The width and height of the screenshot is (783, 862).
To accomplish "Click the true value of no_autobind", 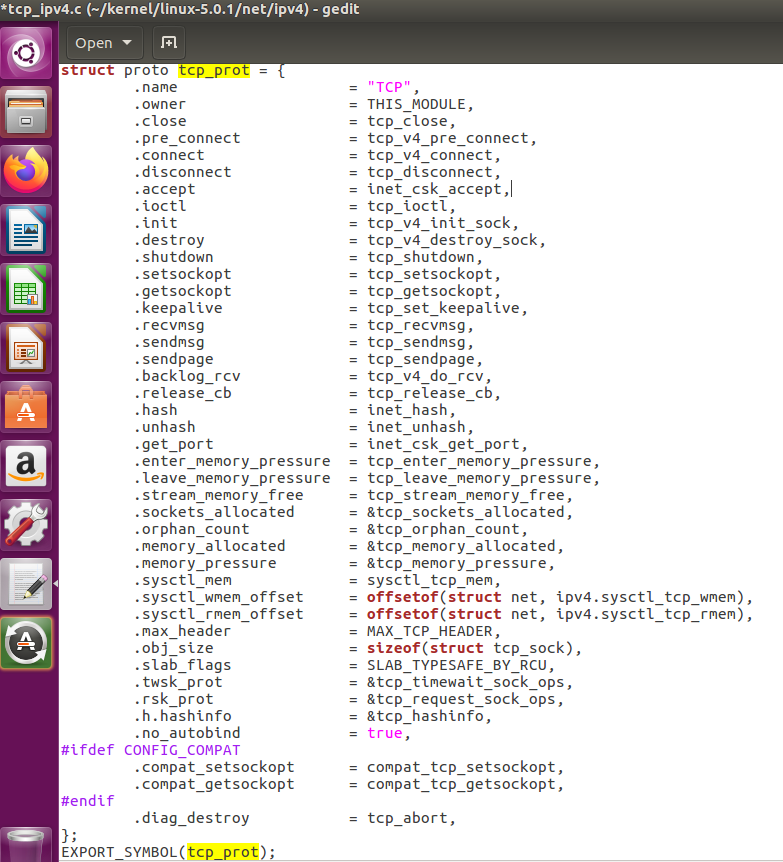I will [385, 734].
